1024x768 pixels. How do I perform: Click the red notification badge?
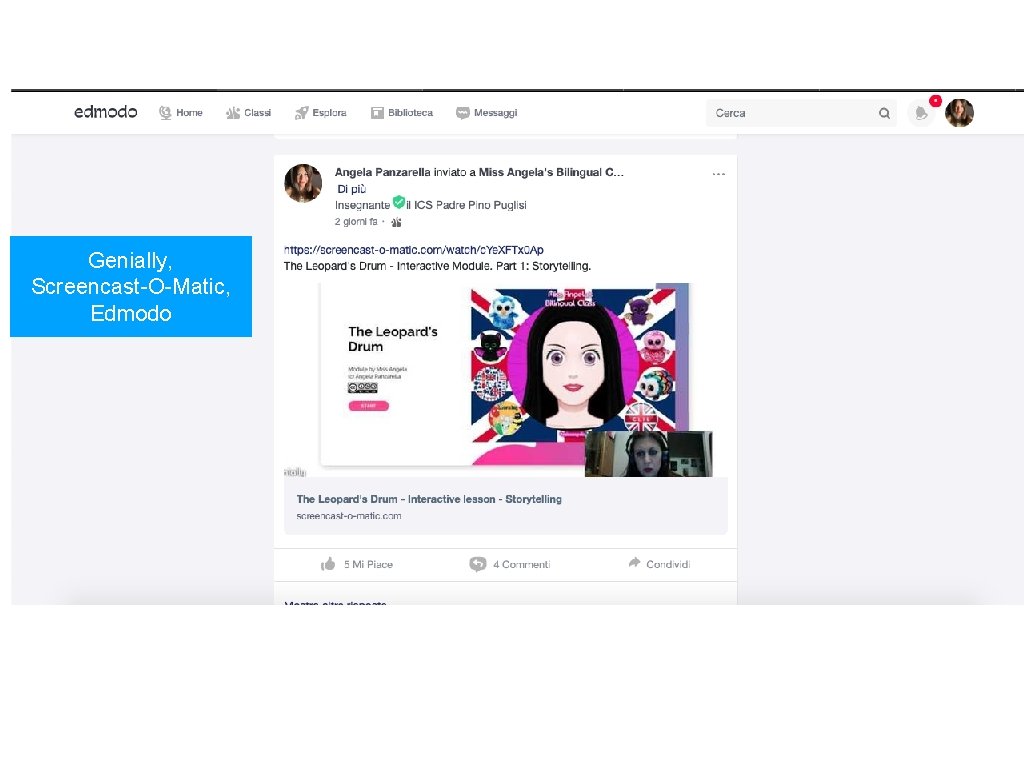click(935, 101)
